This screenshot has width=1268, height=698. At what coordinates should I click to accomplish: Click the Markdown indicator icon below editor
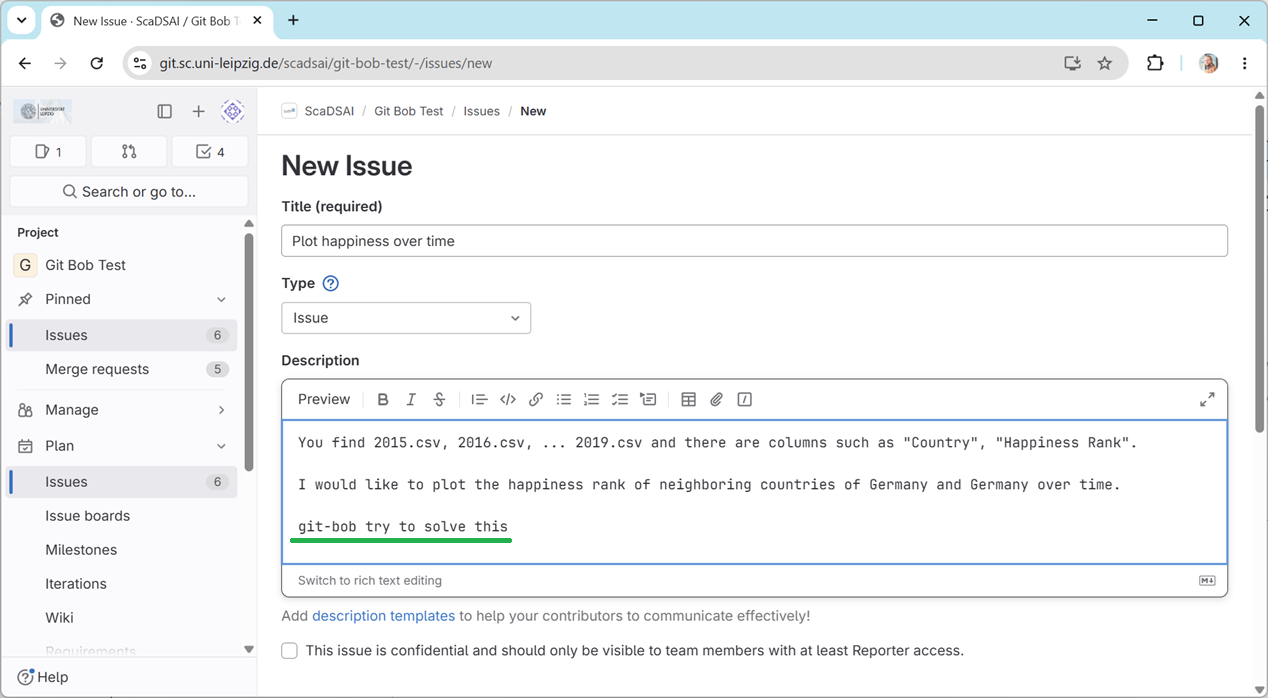point(1207,581)
